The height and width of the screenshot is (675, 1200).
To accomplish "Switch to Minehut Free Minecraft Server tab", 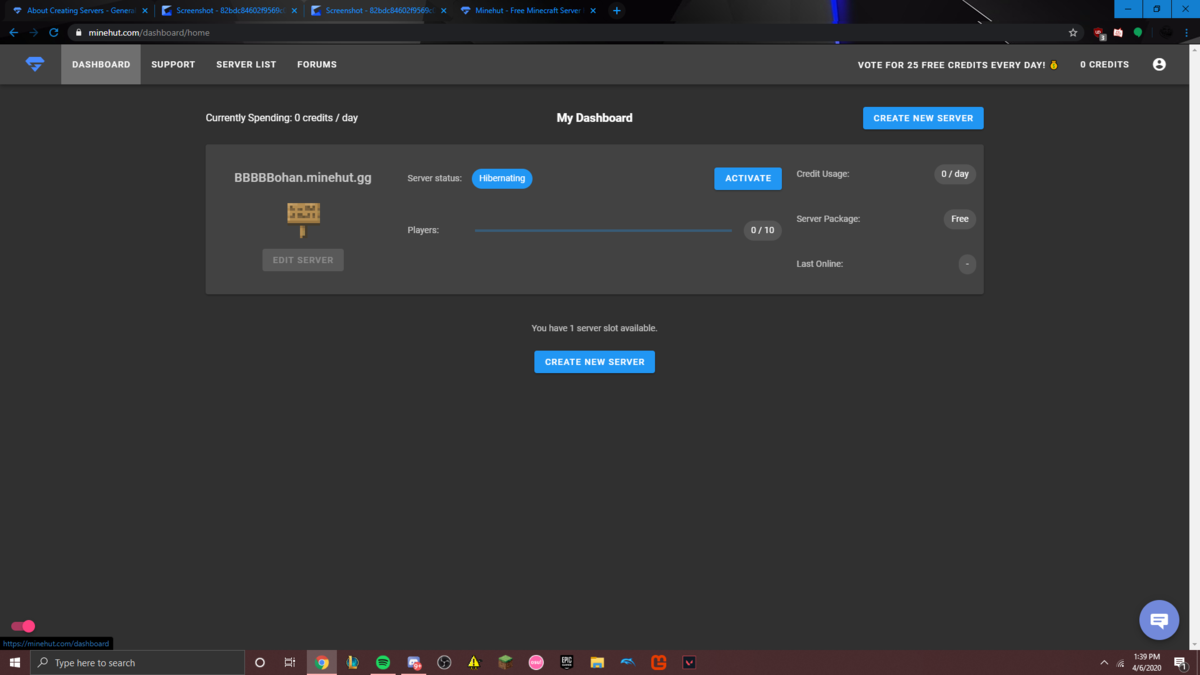I will pos(529,11).
